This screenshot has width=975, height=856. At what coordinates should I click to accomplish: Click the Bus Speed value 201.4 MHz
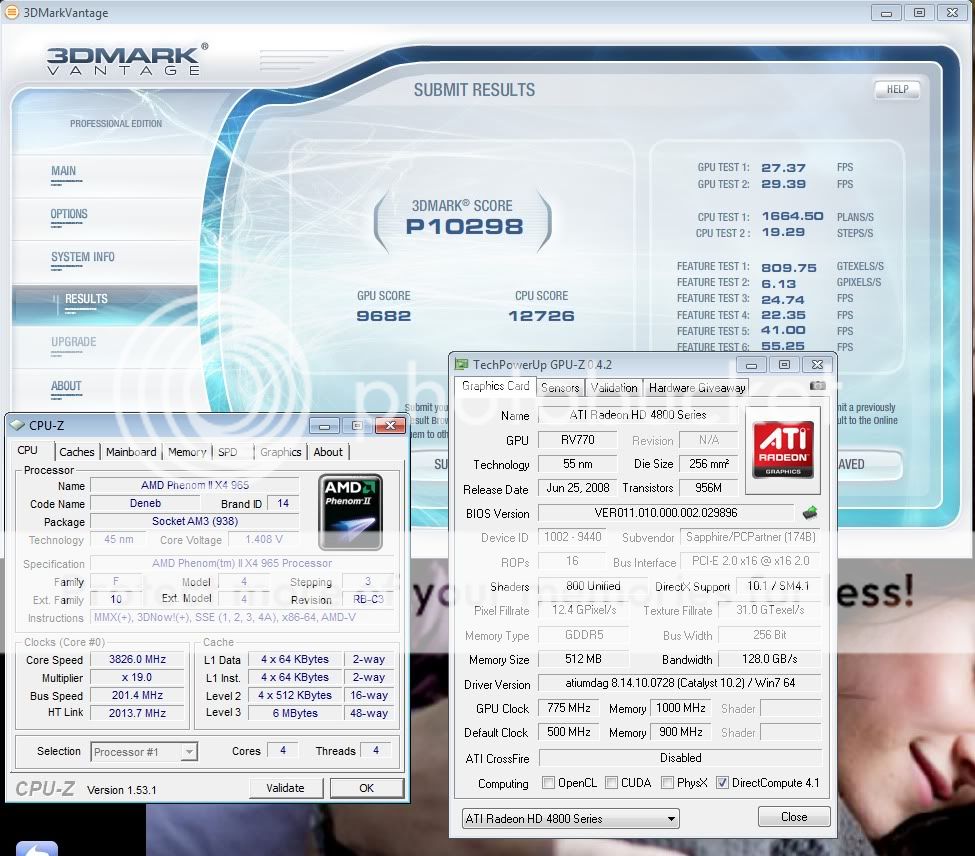point(137,695)
